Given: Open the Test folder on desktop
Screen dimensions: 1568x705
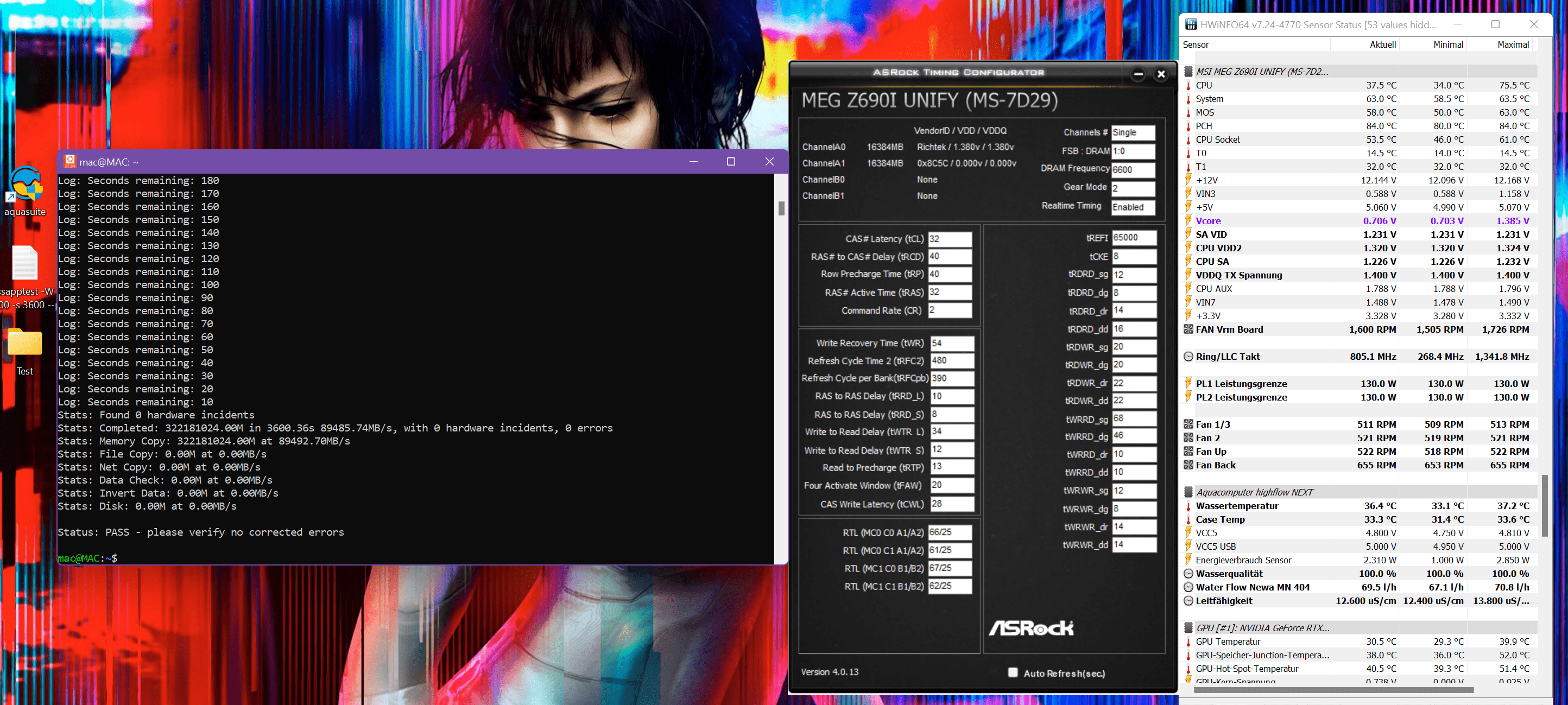Looking at the screenshot, I should (24, 344).
